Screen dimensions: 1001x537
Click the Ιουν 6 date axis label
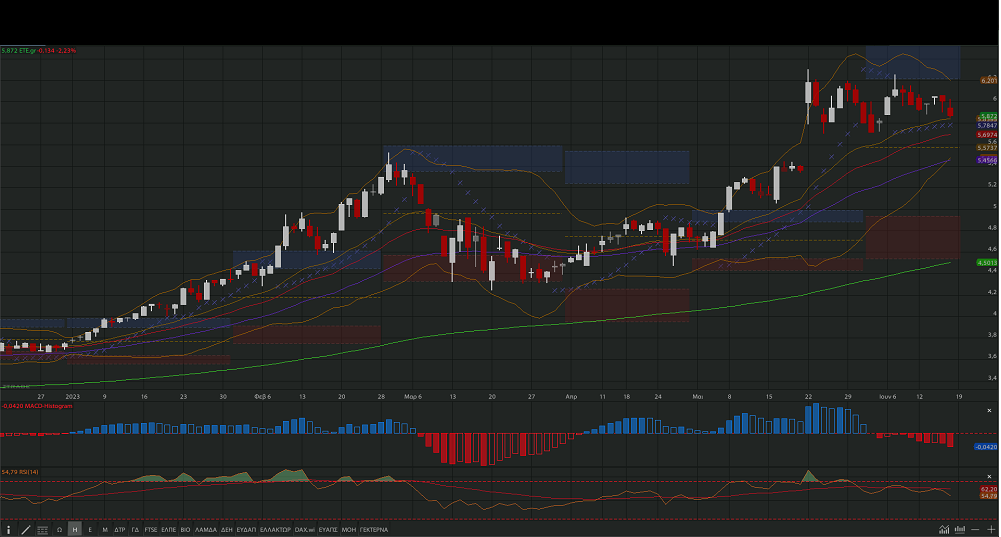(x=887, y=397)
